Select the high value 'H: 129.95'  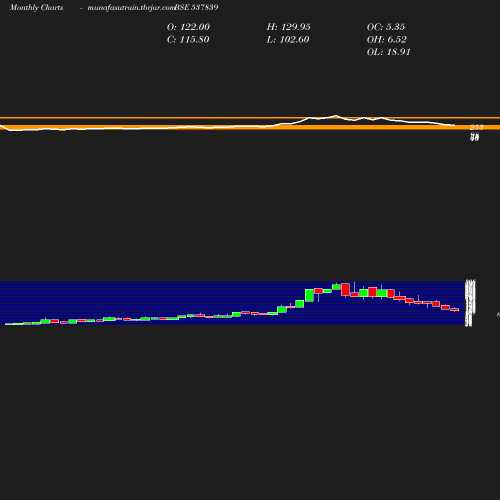pyautogui.click(x=289, y=27)
